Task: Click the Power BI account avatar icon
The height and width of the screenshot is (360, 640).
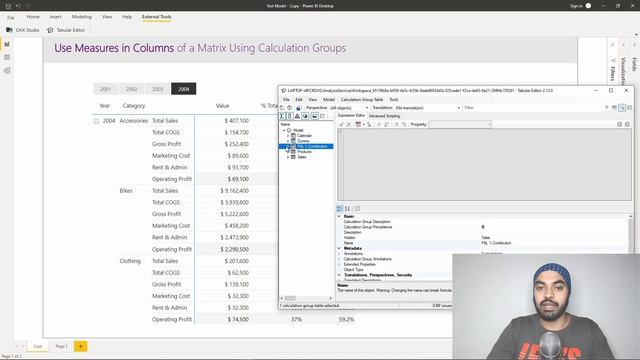Action: 588,6
